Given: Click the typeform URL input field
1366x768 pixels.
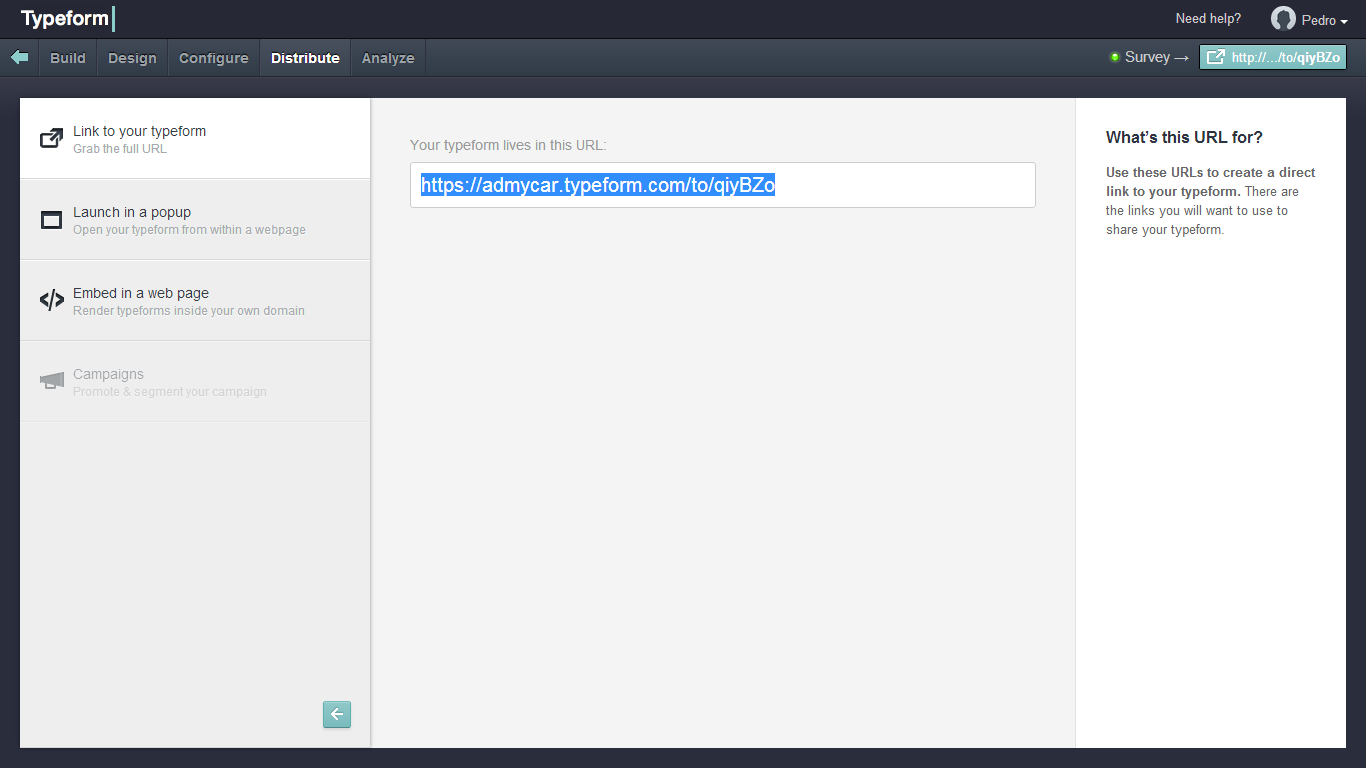Looking at the screenshot, I should click(x=722, y=185).
